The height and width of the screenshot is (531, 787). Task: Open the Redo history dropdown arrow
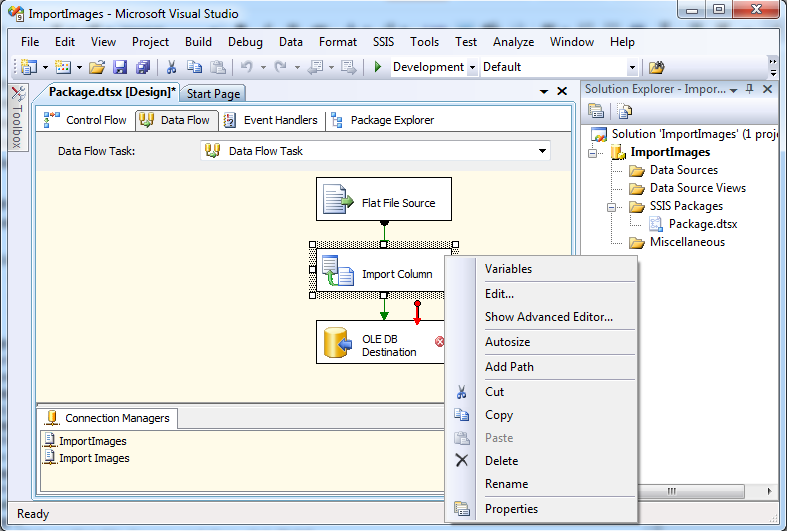coord(297,67)
